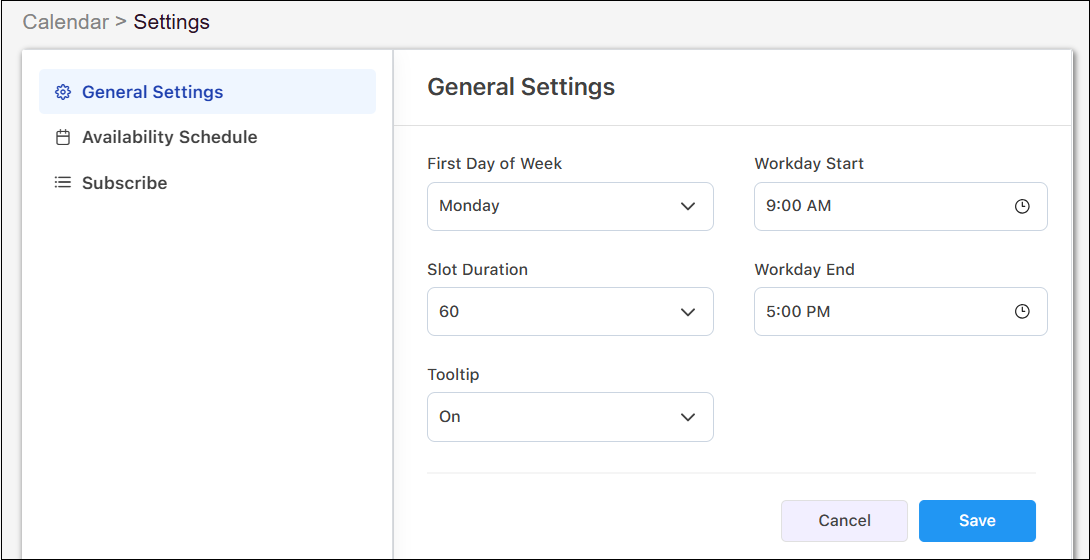1090x560 pixels.
Task: Click the Cancel button
Action: [845, 521]
